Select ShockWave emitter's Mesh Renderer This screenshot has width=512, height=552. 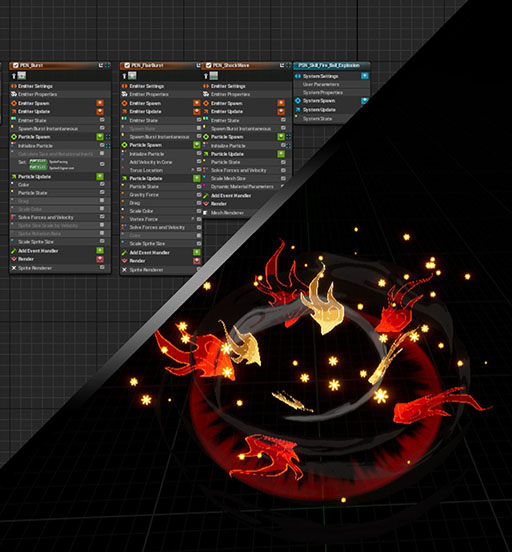(227, 213)
